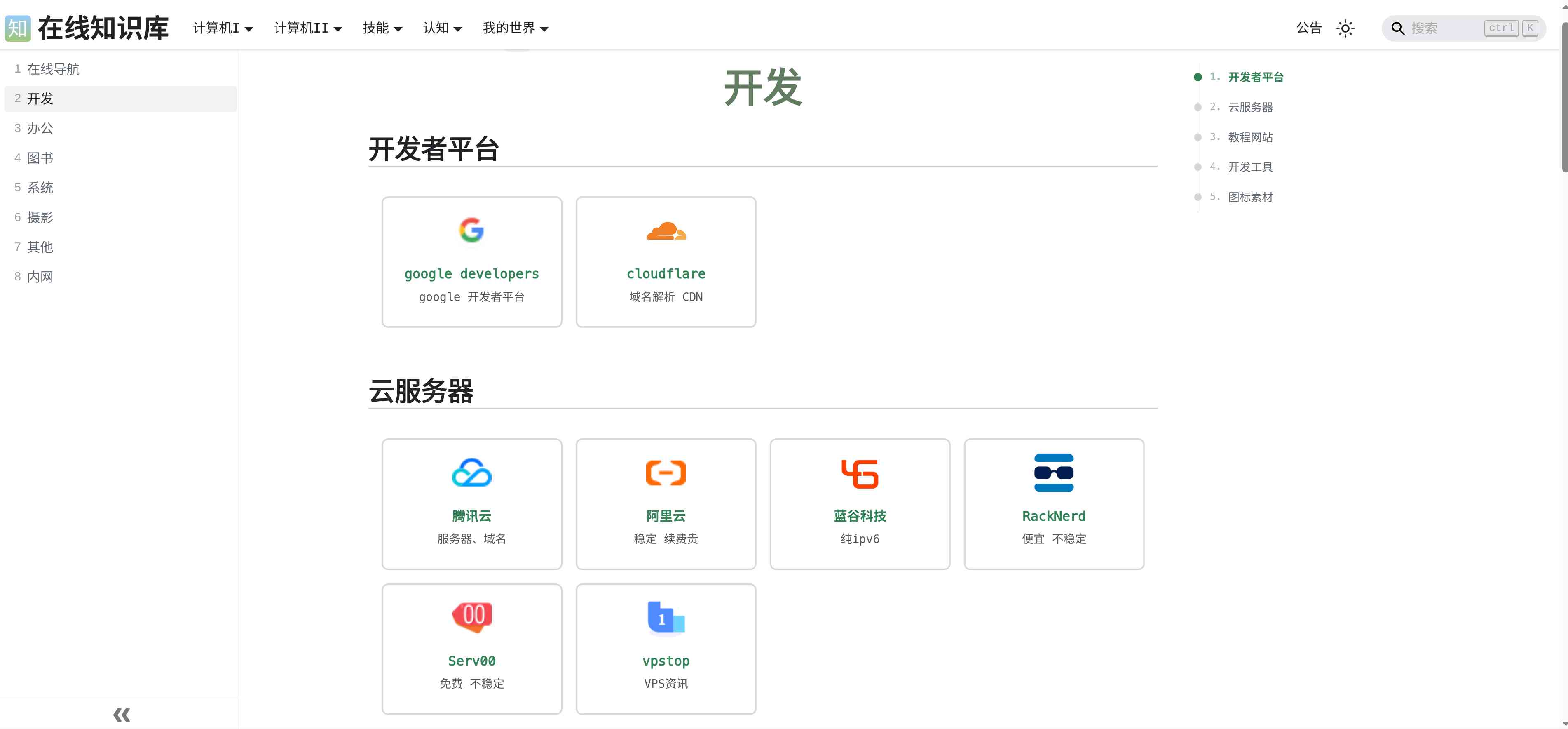Open the Serv00 link title
The height and width of the screenshot is (729, 1568).
point(472,661)
